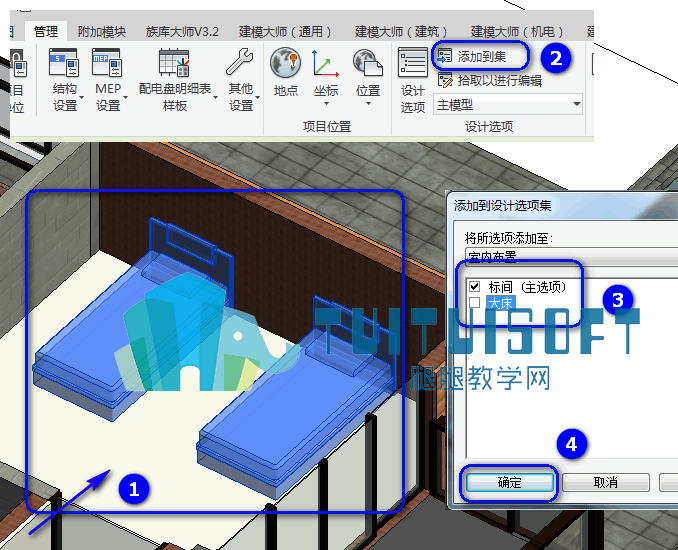
Task: Select the 大床 list entry text
Action: [x=500, y=303]
